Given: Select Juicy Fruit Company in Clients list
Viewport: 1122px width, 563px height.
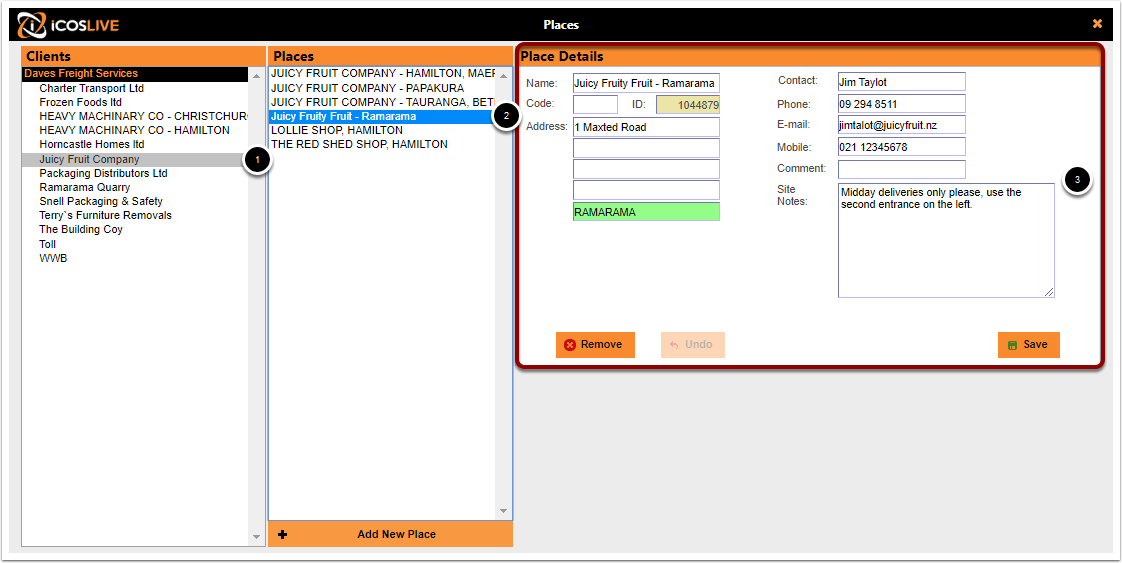Looking at the screenshot, I should 135,160.
